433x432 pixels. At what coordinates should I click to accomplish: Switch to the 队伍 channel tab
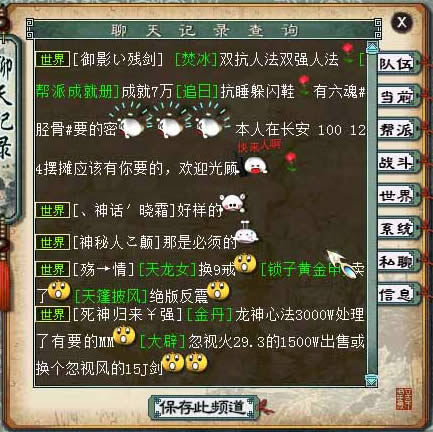pyautogui.click(x=397, y=64)
